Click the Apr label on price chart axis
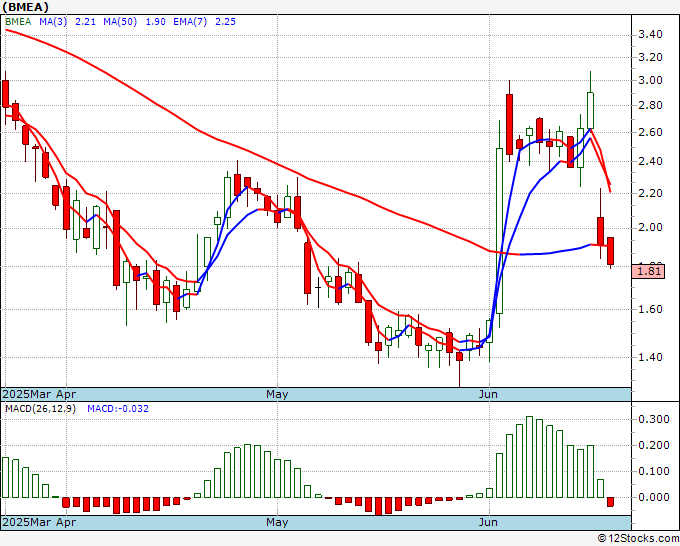Screen dimensions: 680x546 pyautogui.click(x=66, y=394)
